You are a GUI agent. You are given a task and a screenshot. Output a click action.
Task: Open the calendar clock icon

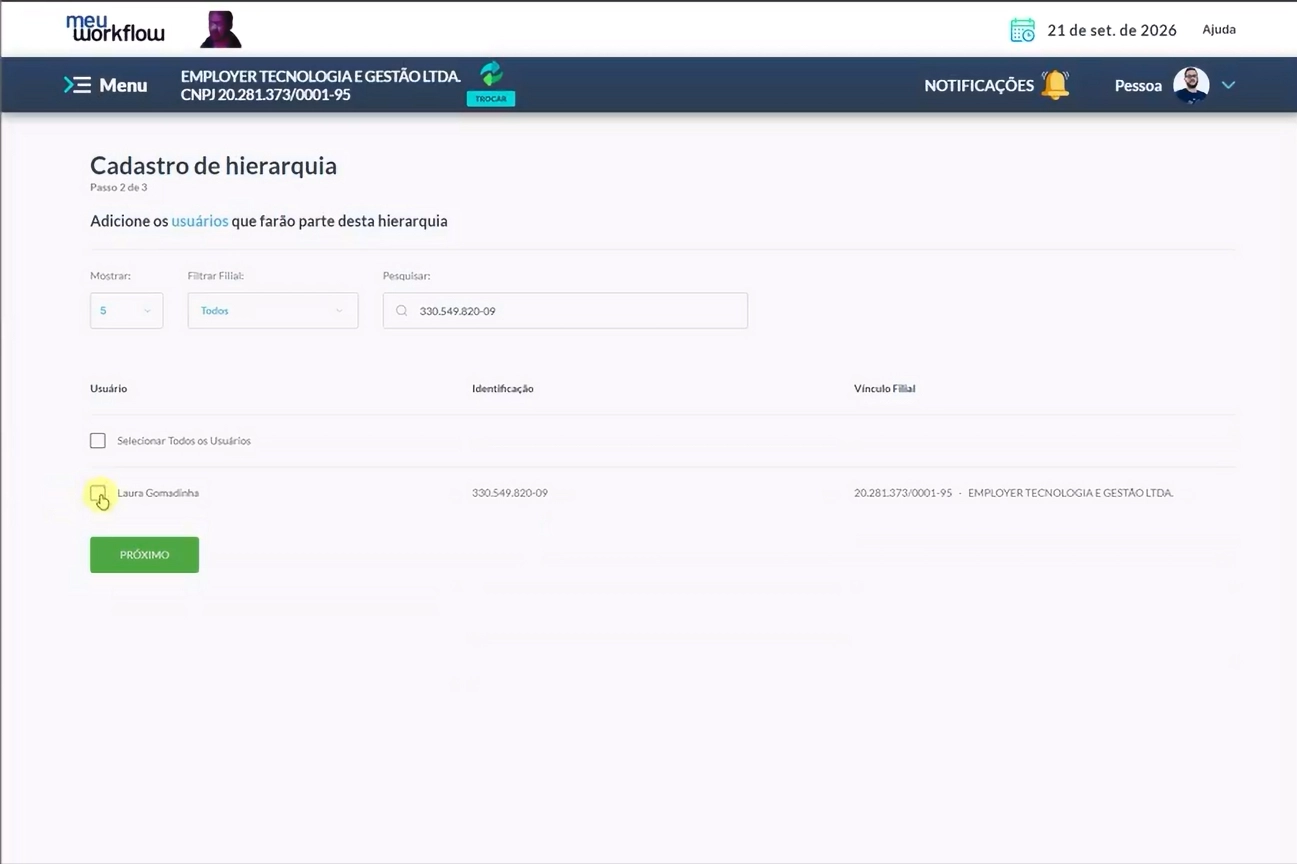pos(1022,30)
